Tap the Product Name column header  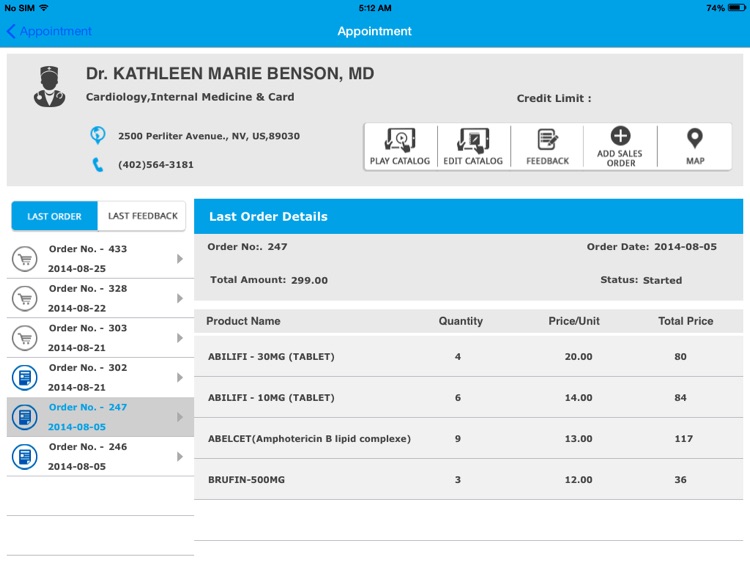pos(243,321)
